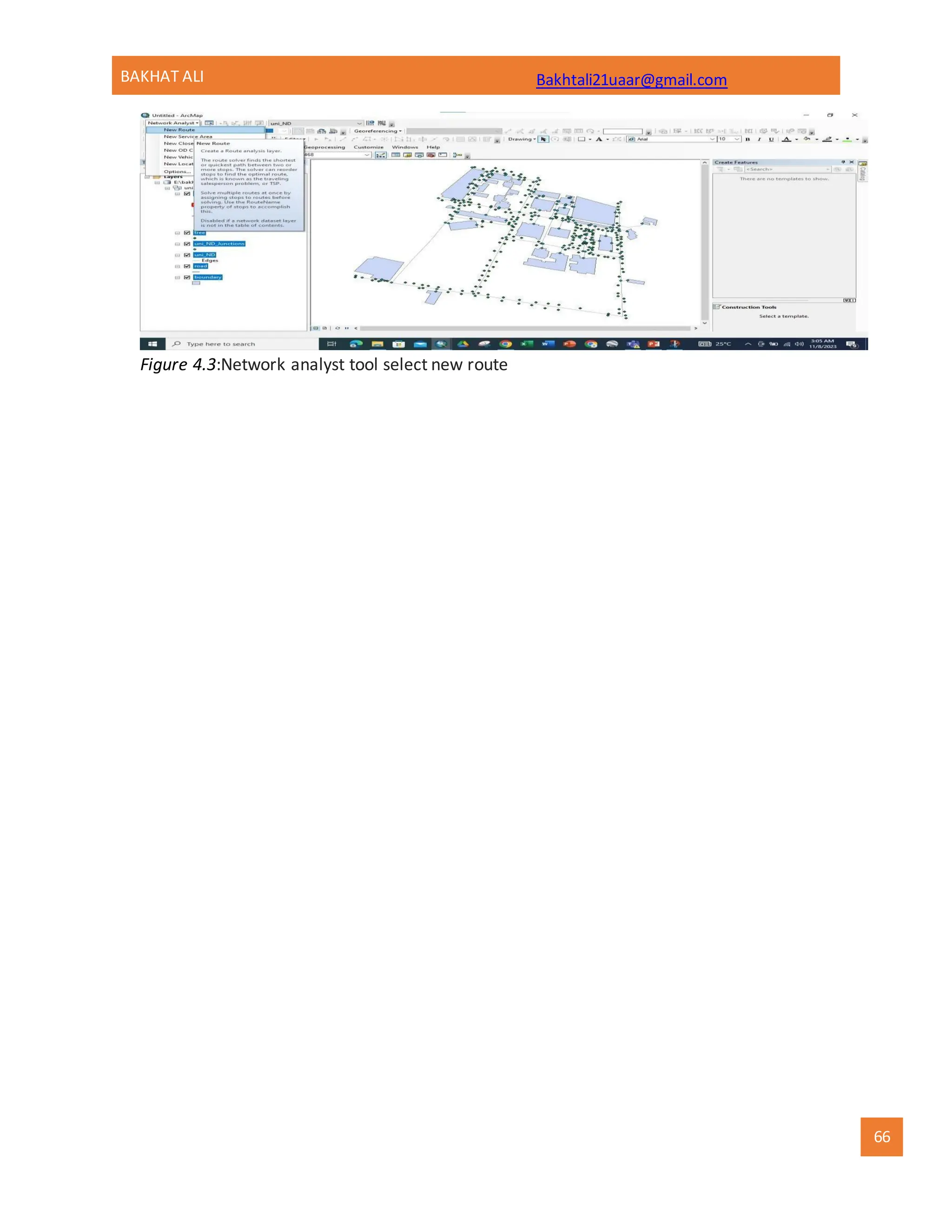Collapse the road layer expander
This screenshot has width=952, height=1232.
[x=178, y=266]
